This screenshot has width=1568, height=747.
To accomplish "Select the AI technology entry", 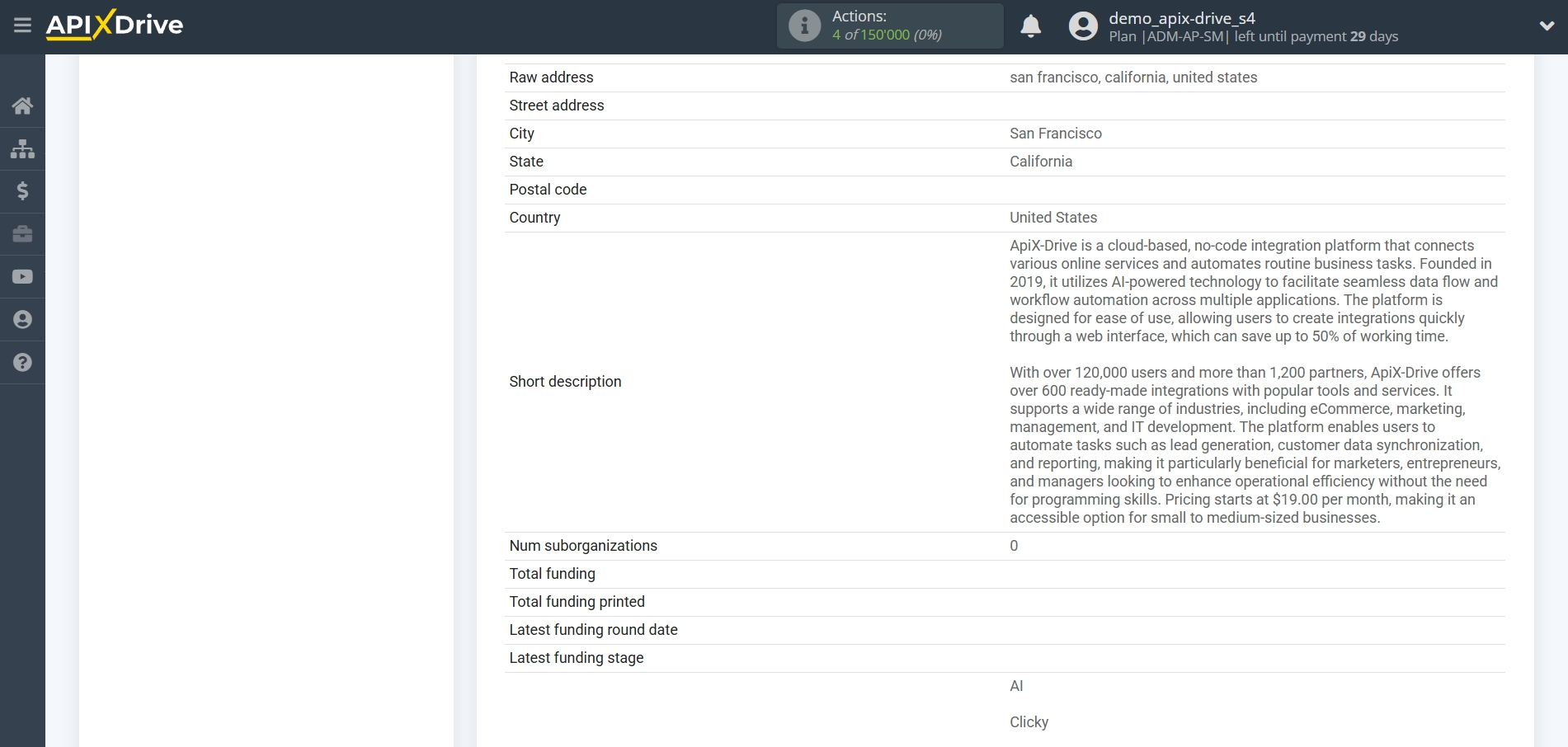I will (x=1017, y=685).
